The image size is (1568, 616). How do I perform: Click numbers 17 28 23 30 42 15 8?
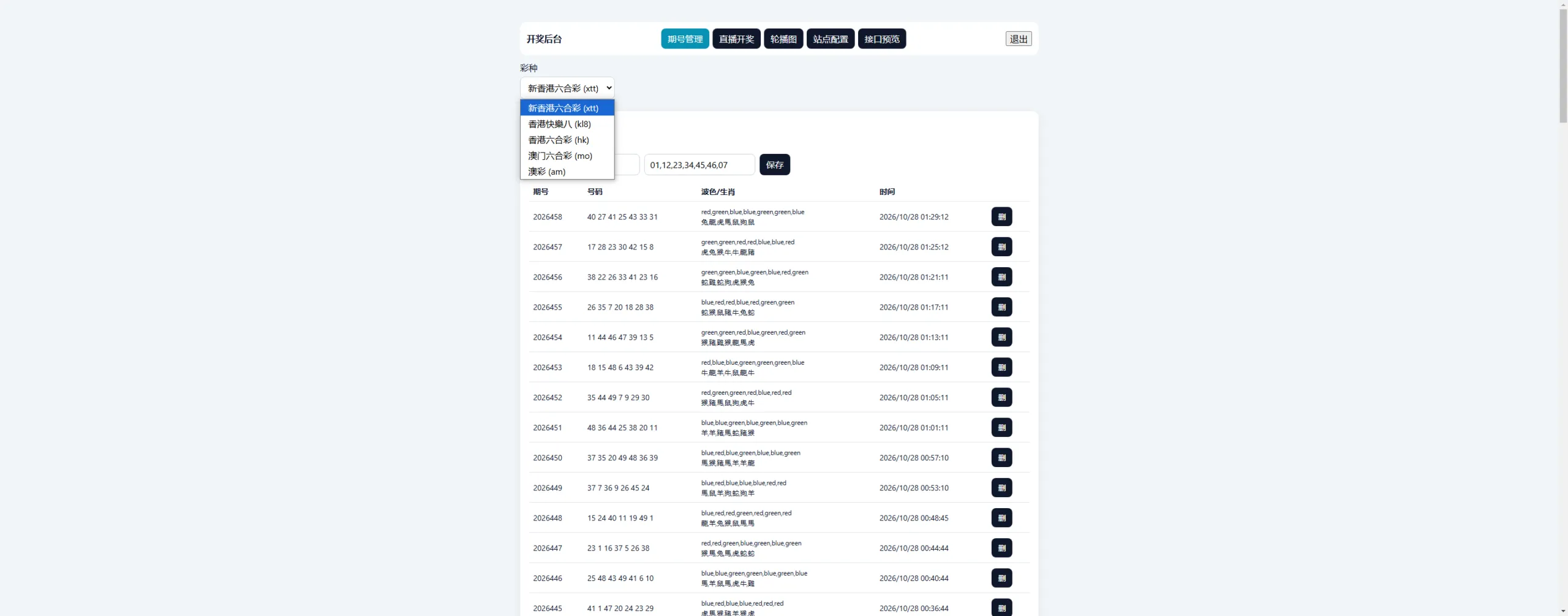[x=620, y=246]
